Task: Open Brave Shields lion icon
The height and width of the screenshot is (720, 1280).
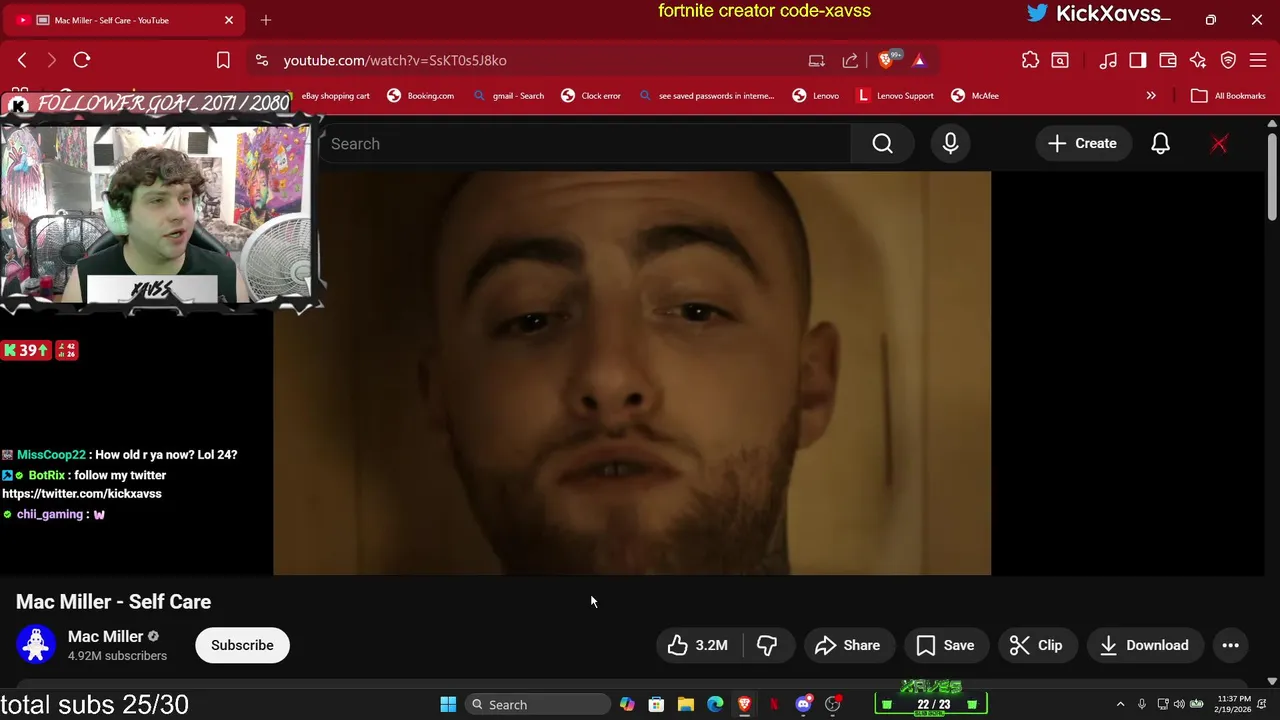Action: click(x=885, y=60)
